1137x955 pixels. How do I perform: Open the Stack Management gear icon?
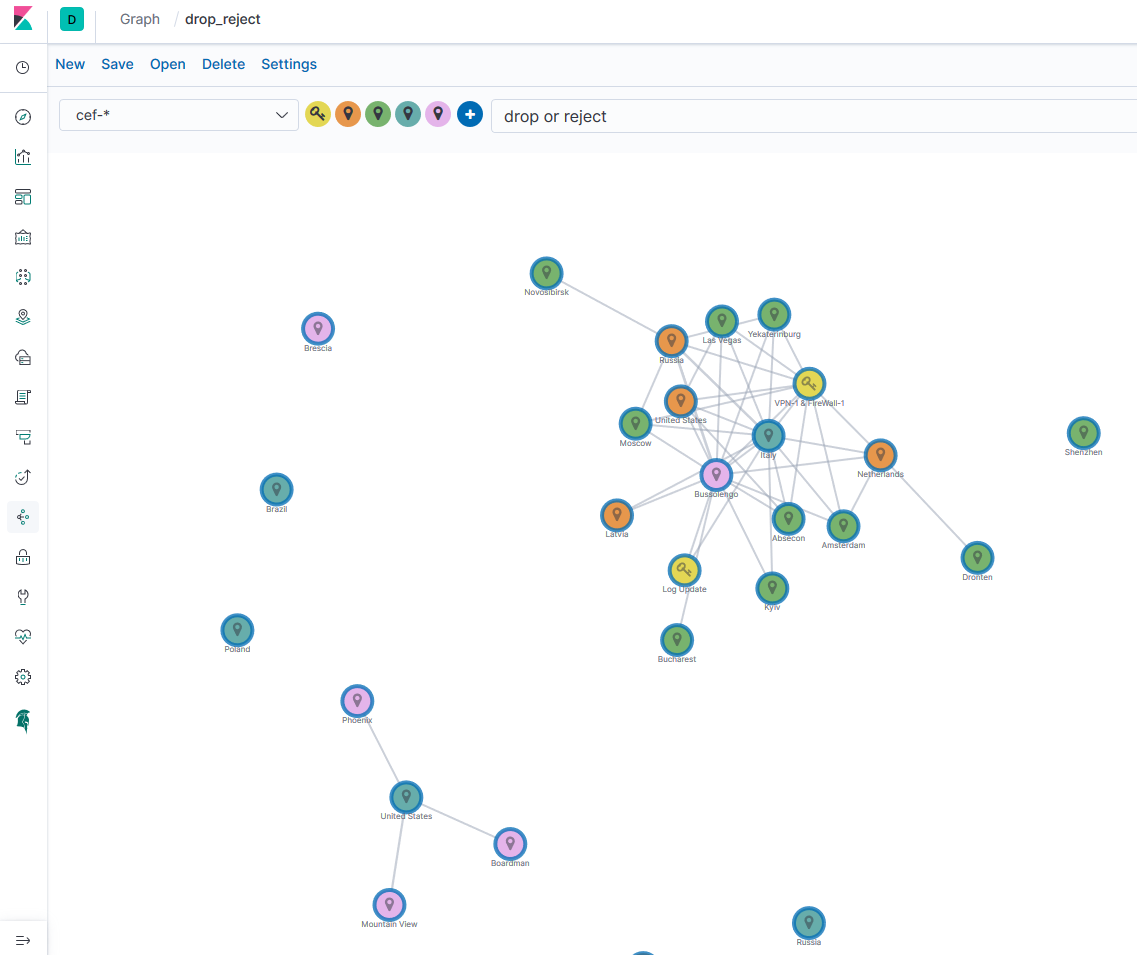(x=22, y=677)
